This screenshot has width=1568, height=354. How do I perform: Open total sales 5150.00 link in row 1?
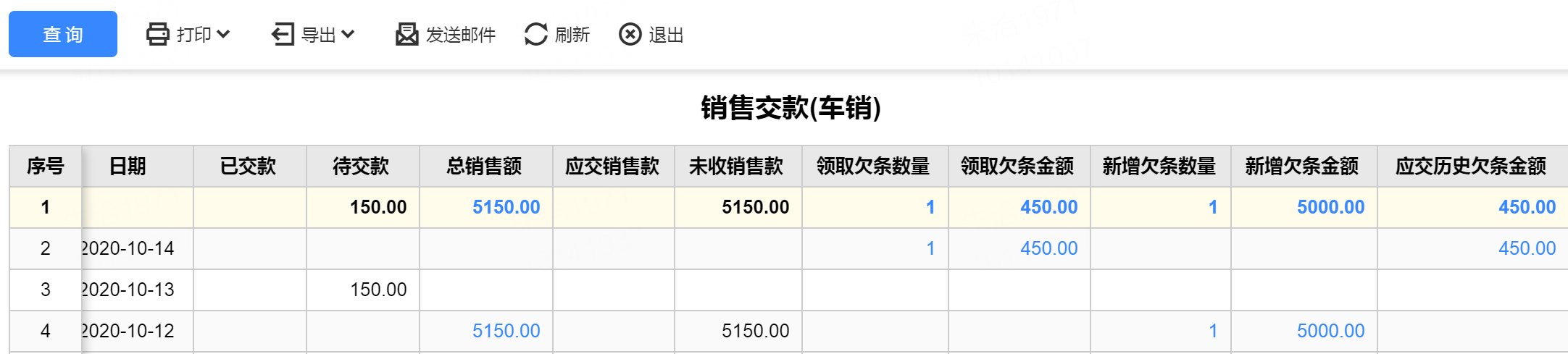pyautogui.click(x=506, y=207)
